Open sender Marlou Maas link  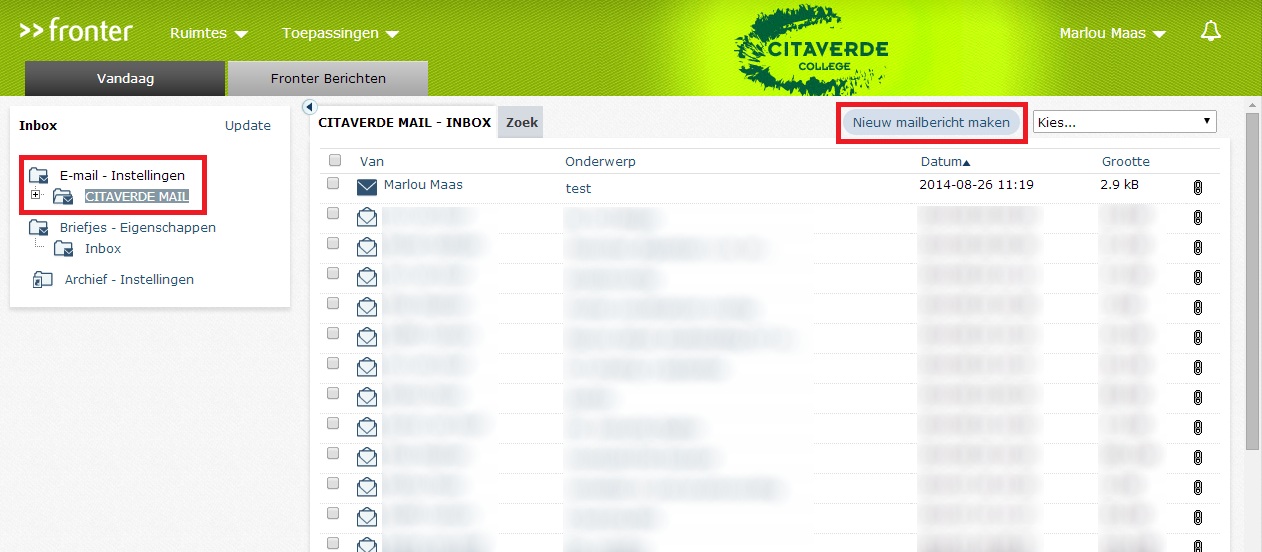tap(423, 184)
